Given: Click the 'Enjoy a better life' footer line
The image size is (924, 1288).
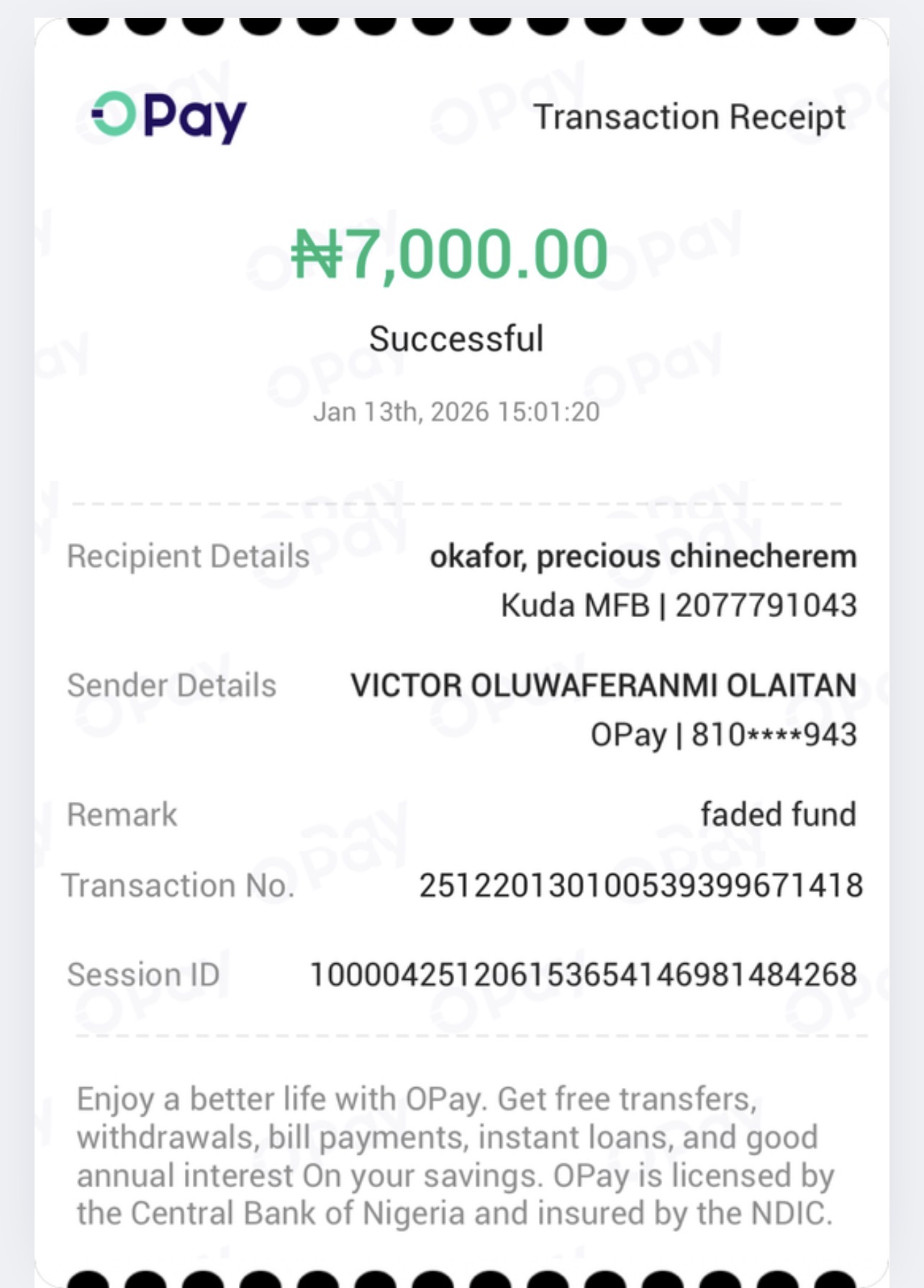Looking at the screenshot, I should click(417, 1099).
